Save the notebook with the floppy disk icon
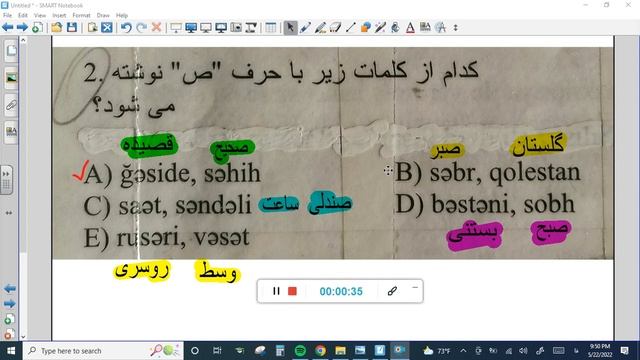 tap(72, 27)
